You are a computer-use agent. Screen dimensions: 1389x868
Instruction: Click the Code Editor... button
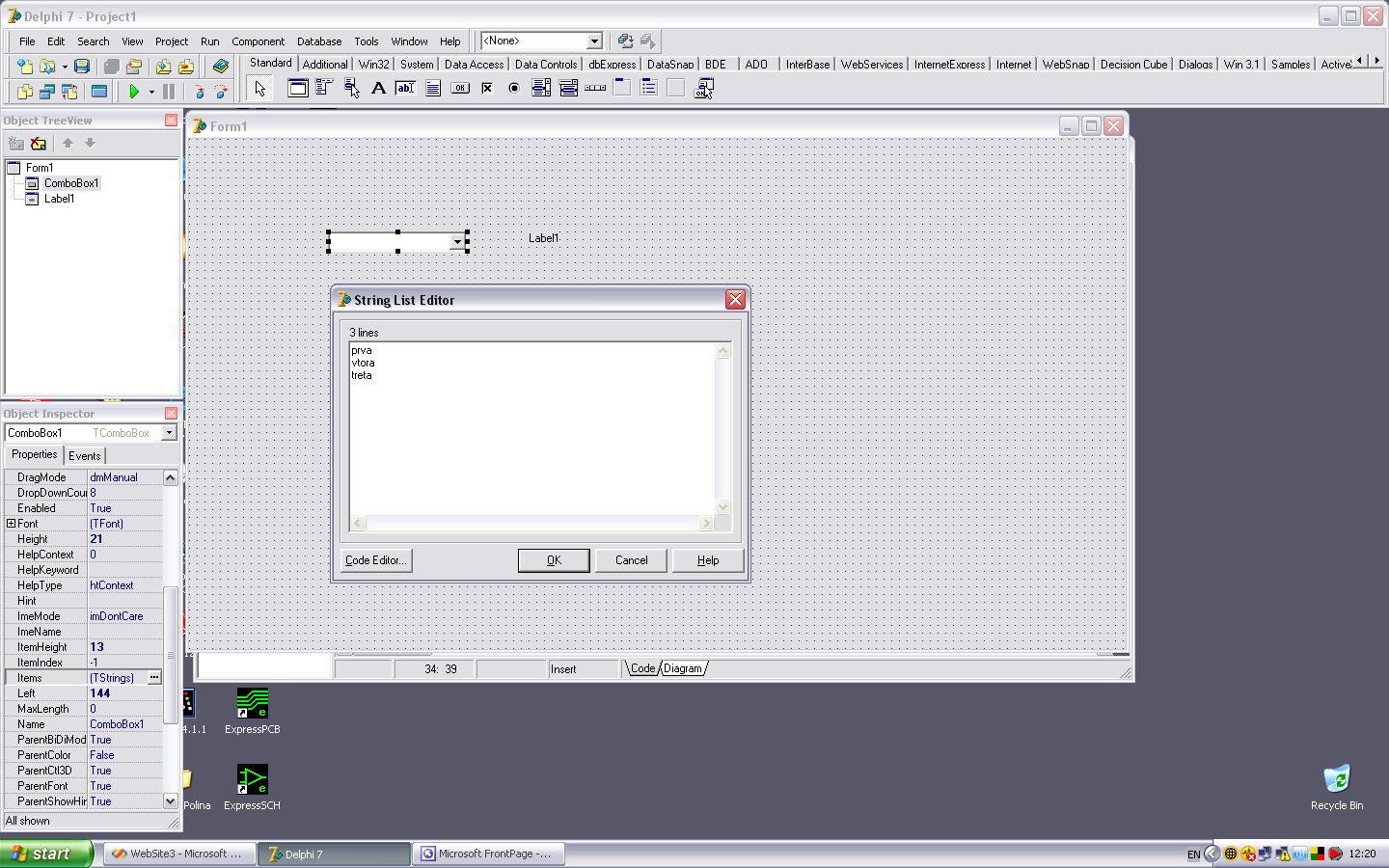pyautogui.click(x=376, y=560)
